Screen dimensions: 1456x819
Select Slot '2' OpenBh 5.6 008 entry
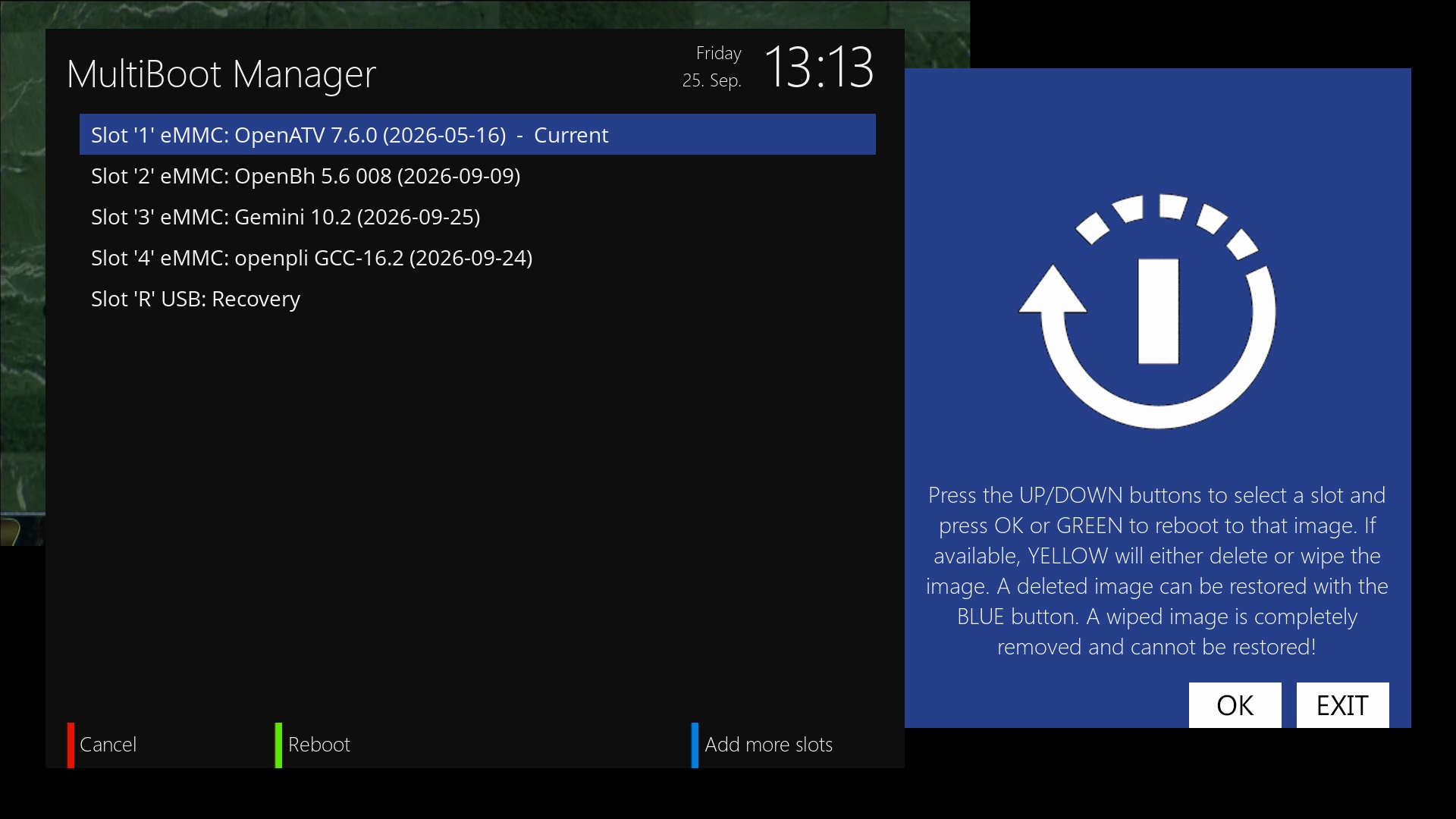(x=478, y=176)
